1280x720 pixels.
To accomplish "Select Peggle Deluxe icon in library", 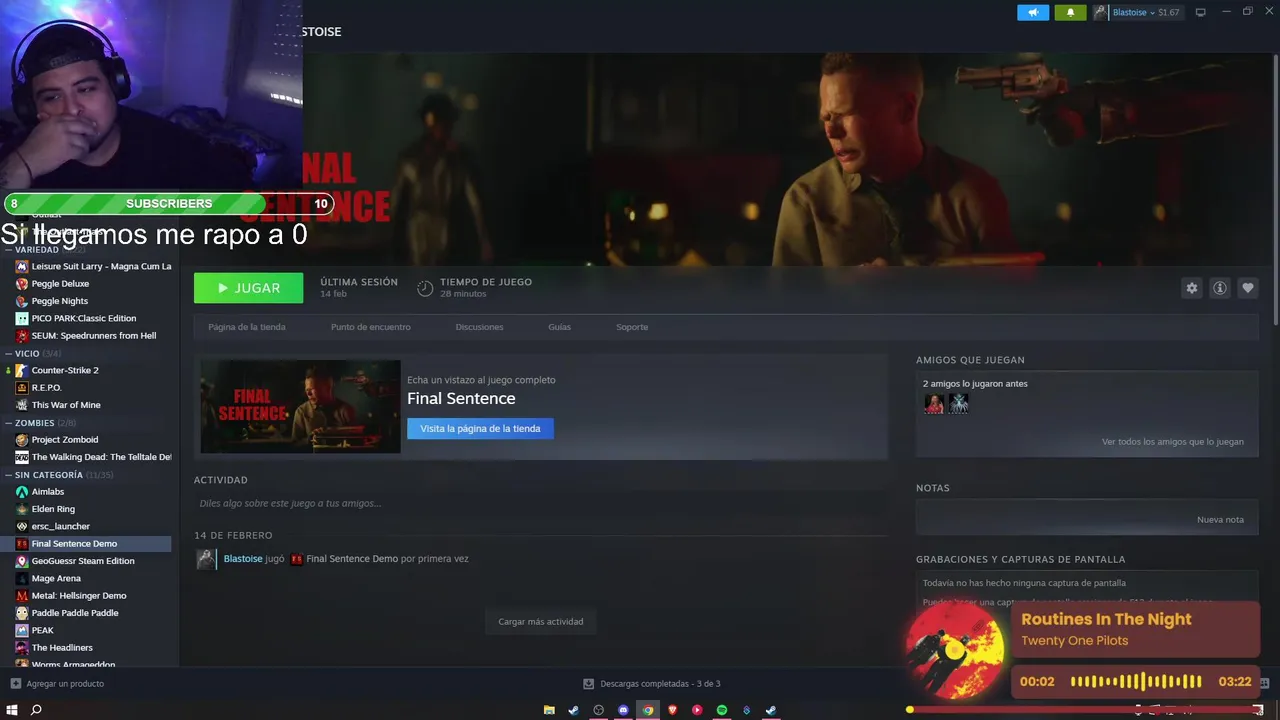I will point(22,284).
